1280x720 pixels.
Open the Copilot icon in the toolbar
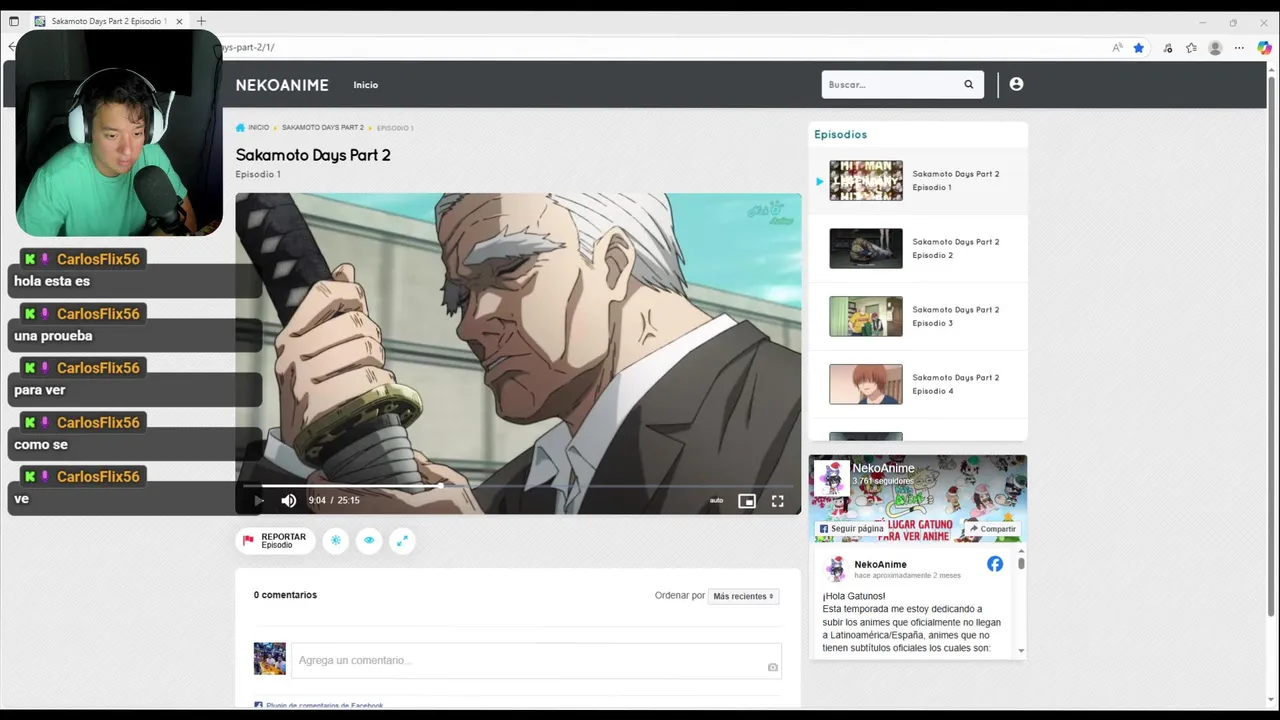(x=1264, y=47)
